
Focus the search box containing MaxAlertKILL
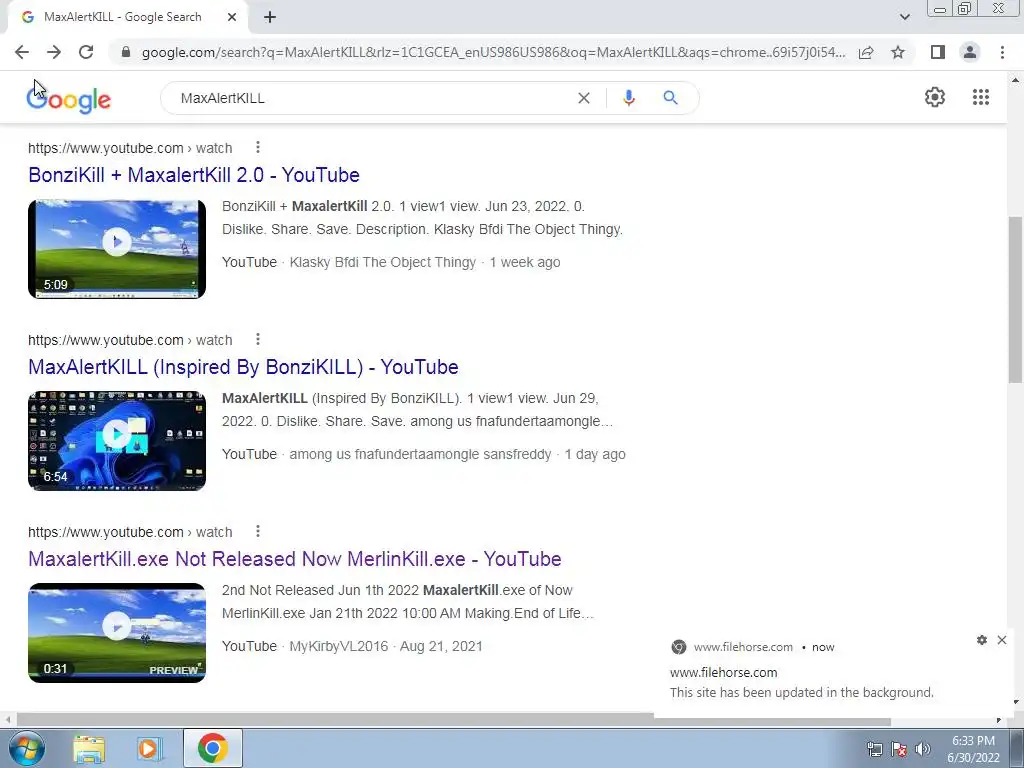tap(372, 98)
